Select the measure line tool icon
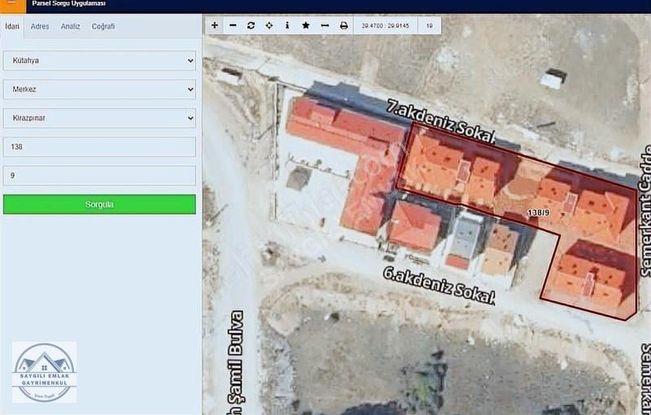This screenshot has height=415, width=651. click(x=325, y=25)
